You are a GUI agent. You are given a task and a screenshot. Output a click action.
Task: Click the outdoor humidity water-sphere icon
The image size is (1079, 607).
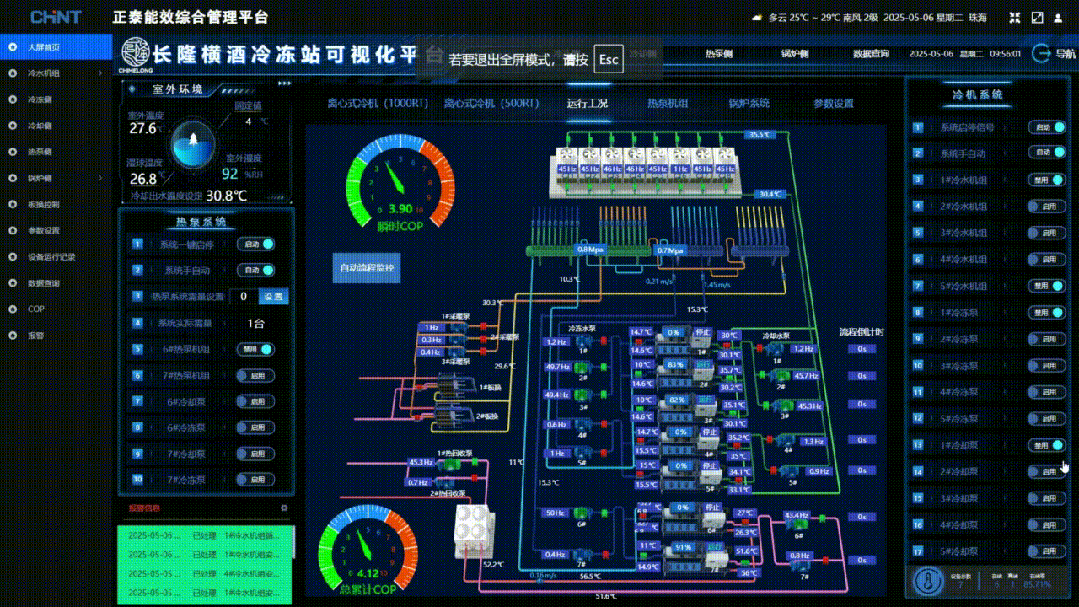[x=193, y=145]
